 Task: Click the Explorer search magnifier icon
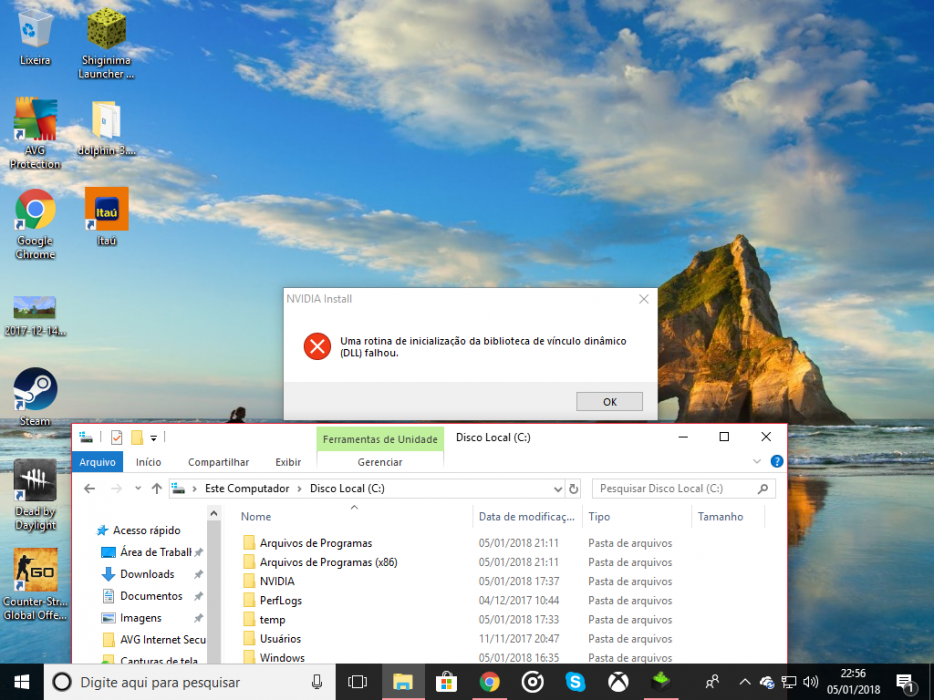[x=763, y=489]
